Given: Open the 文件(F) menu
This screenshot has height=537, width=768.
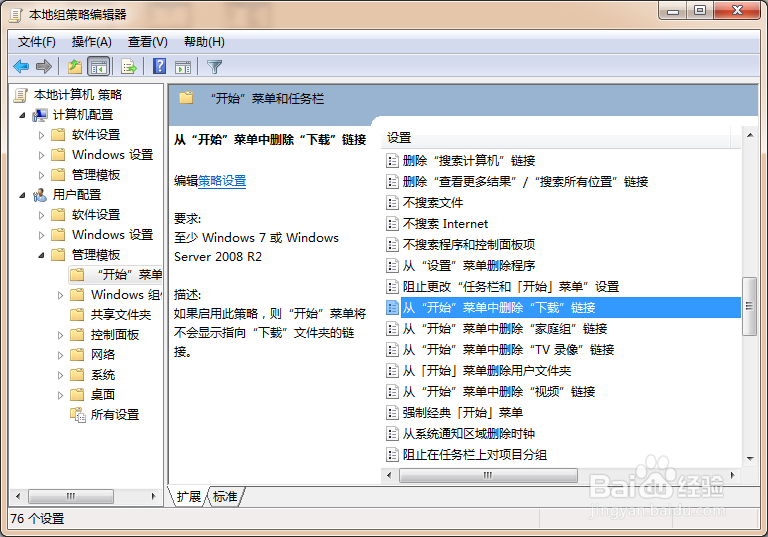Looking at the screenshot, I should pos(37,42).
